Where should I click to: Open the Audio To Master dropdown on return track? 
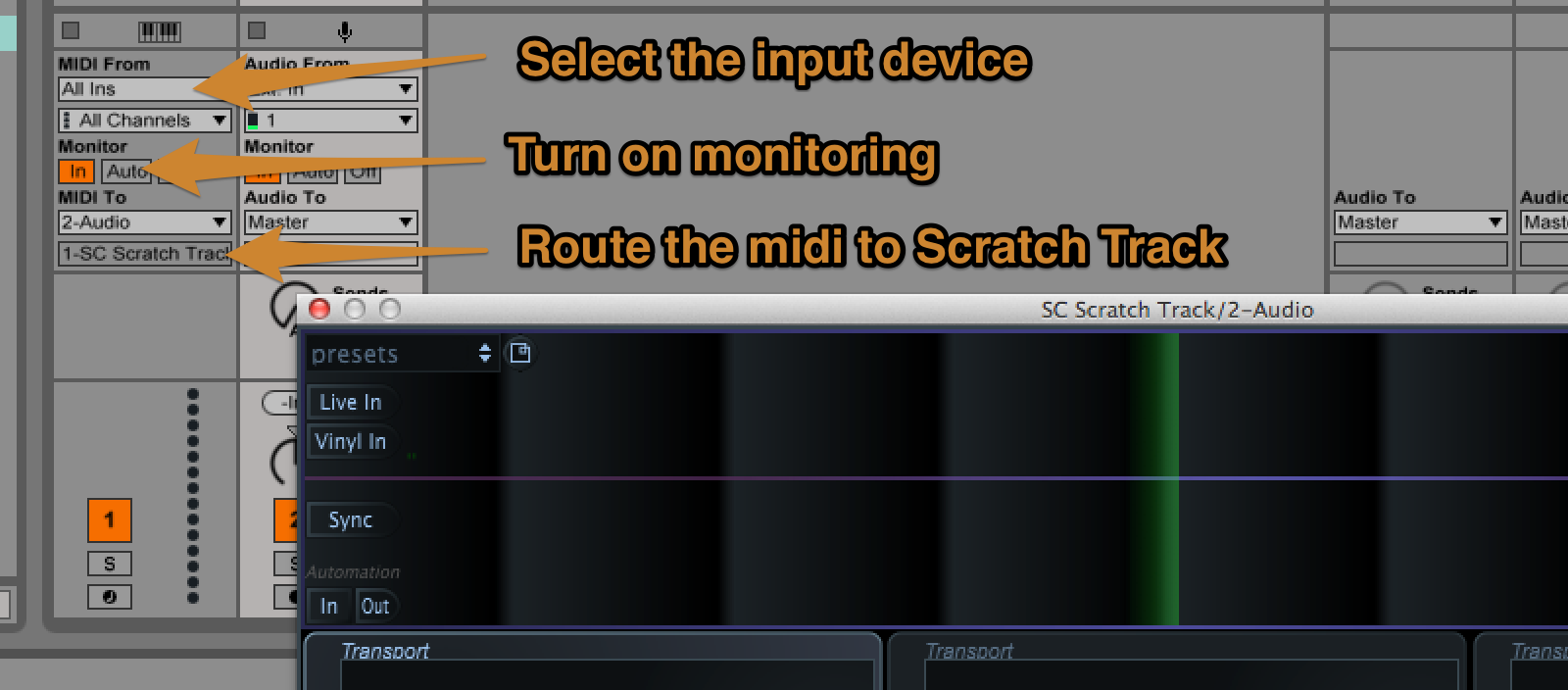(1420, 222)
